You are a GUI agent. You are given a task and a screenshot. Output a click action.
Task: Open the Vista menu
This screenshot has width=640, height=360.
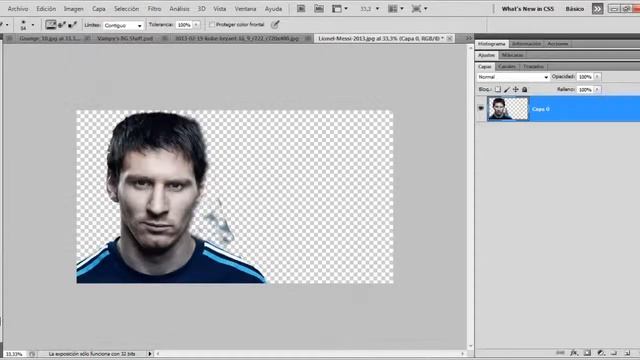(x=220, y=9)
